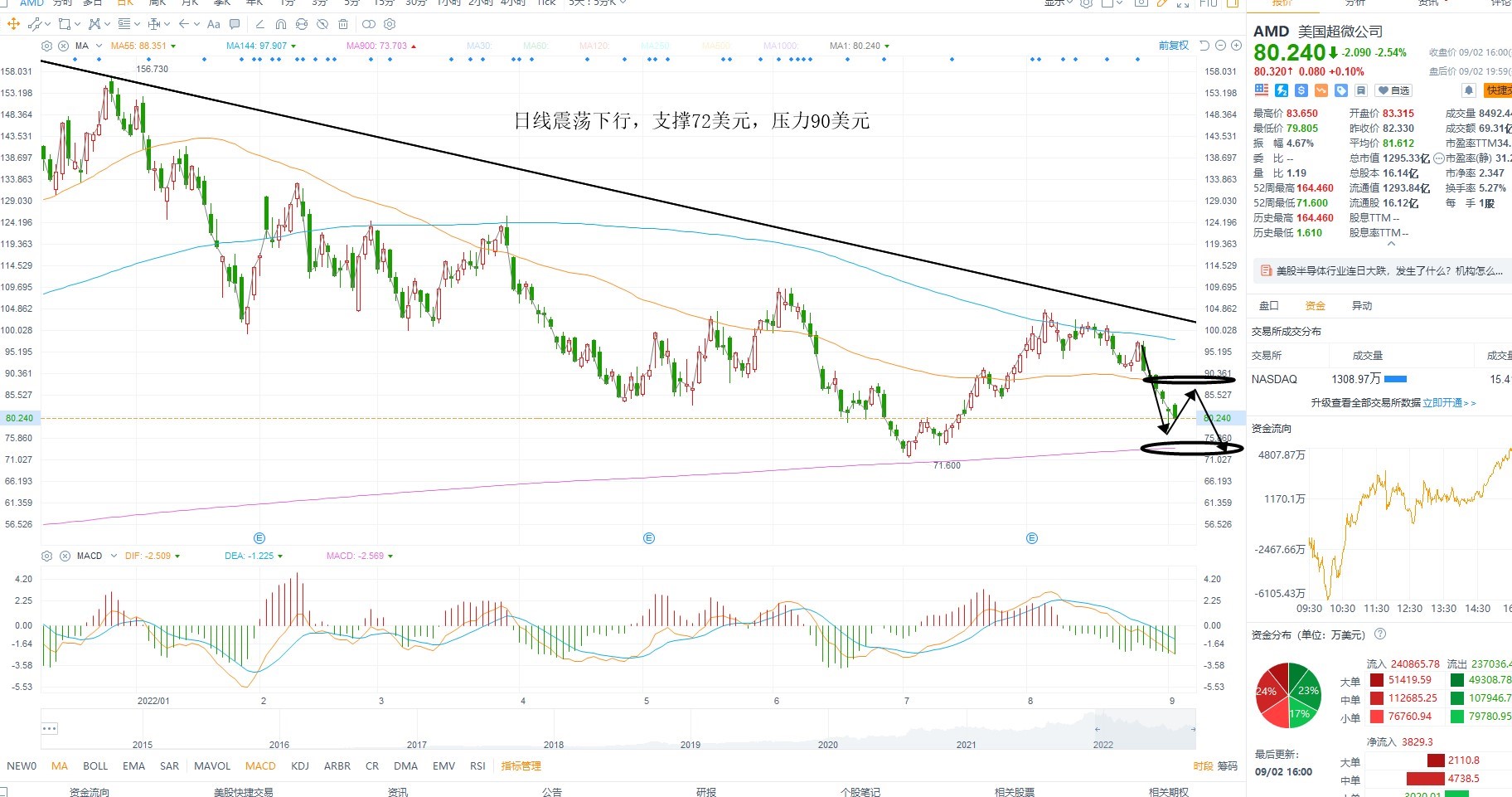This screenshot has width=1512, height=797.
Task: Click the 2020 position on the timeline navigator
Action: [x=827, y=744]
